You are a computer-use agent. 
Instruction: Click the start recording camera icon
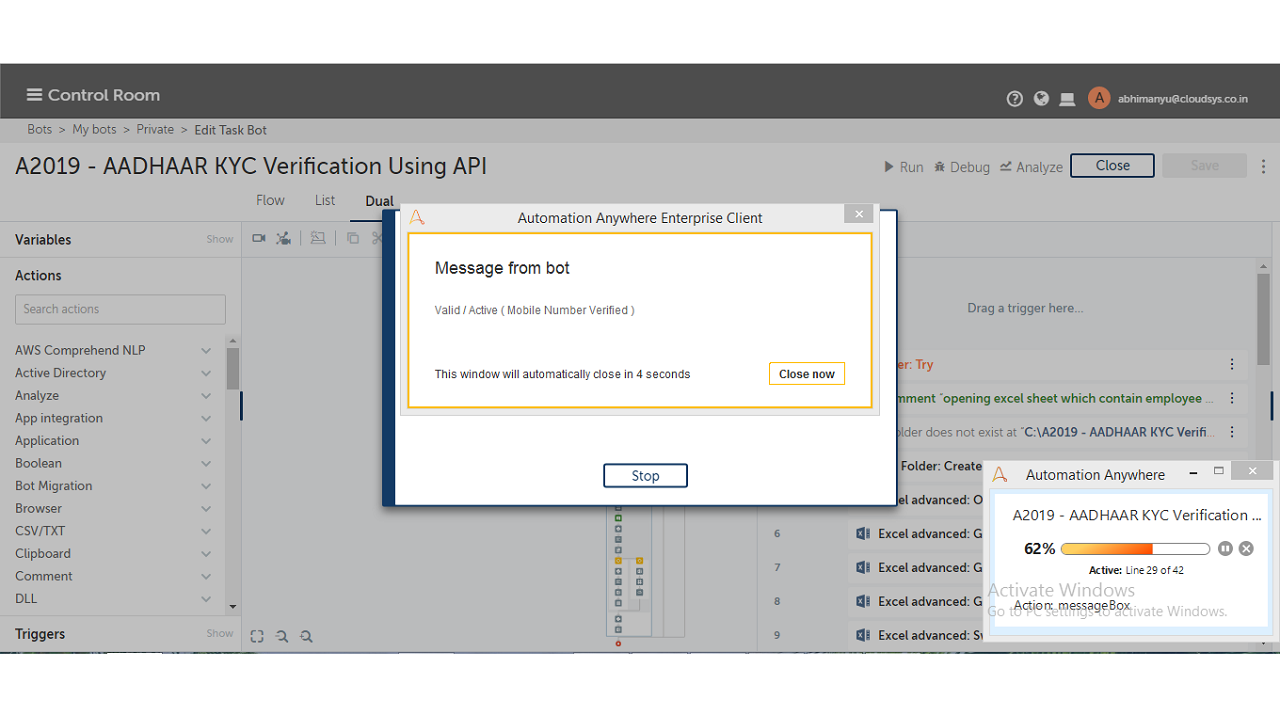(259, 238)
